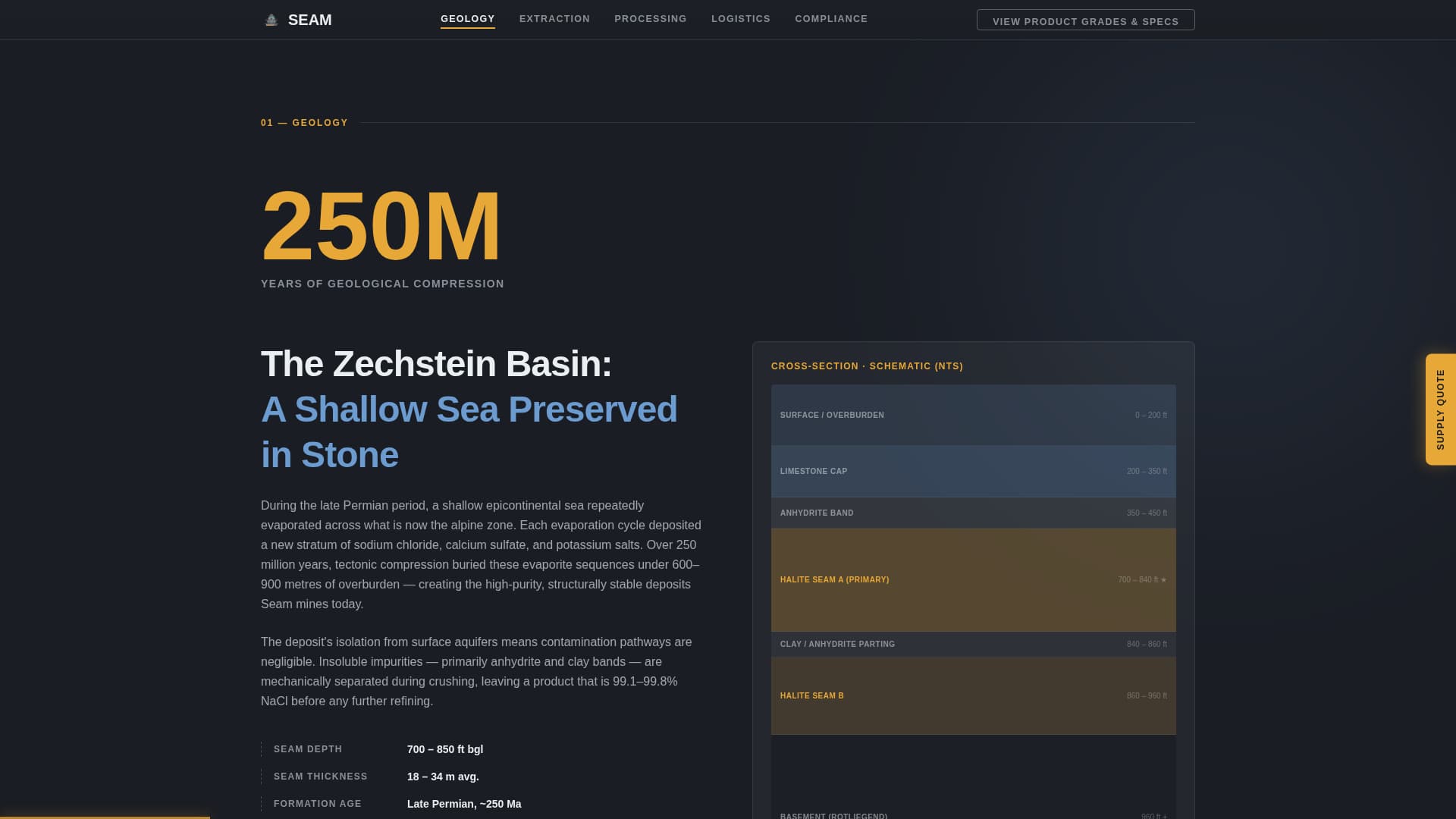Select the star marker beside Halite Seam A
Image resolution: width=1456 pixels, height=819 pixels.
(x=1164, y=579)
